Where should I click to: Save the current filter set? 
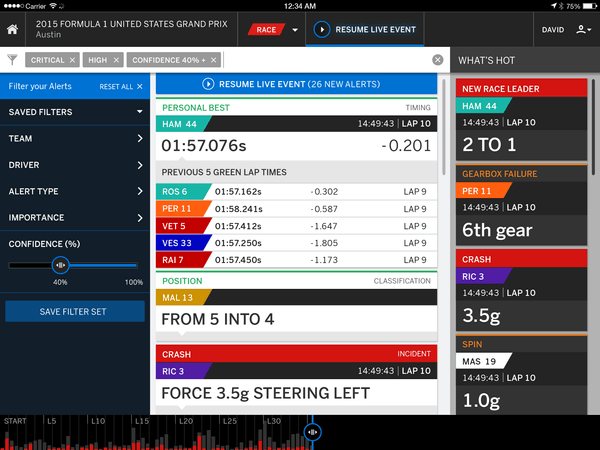[x=75, y=311]
